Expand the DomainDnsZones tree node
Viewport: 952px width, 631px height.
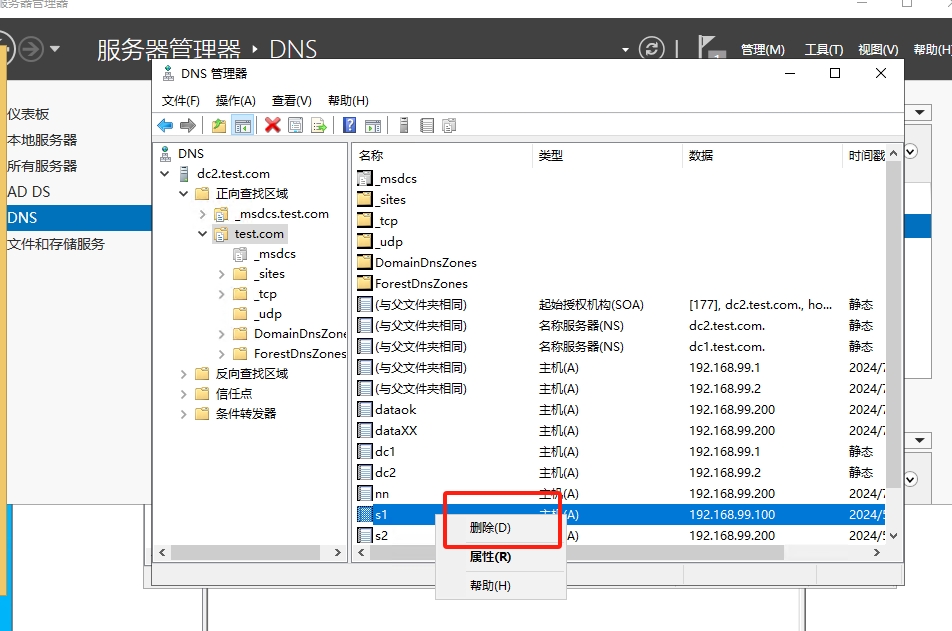click(x=222, y=334)
